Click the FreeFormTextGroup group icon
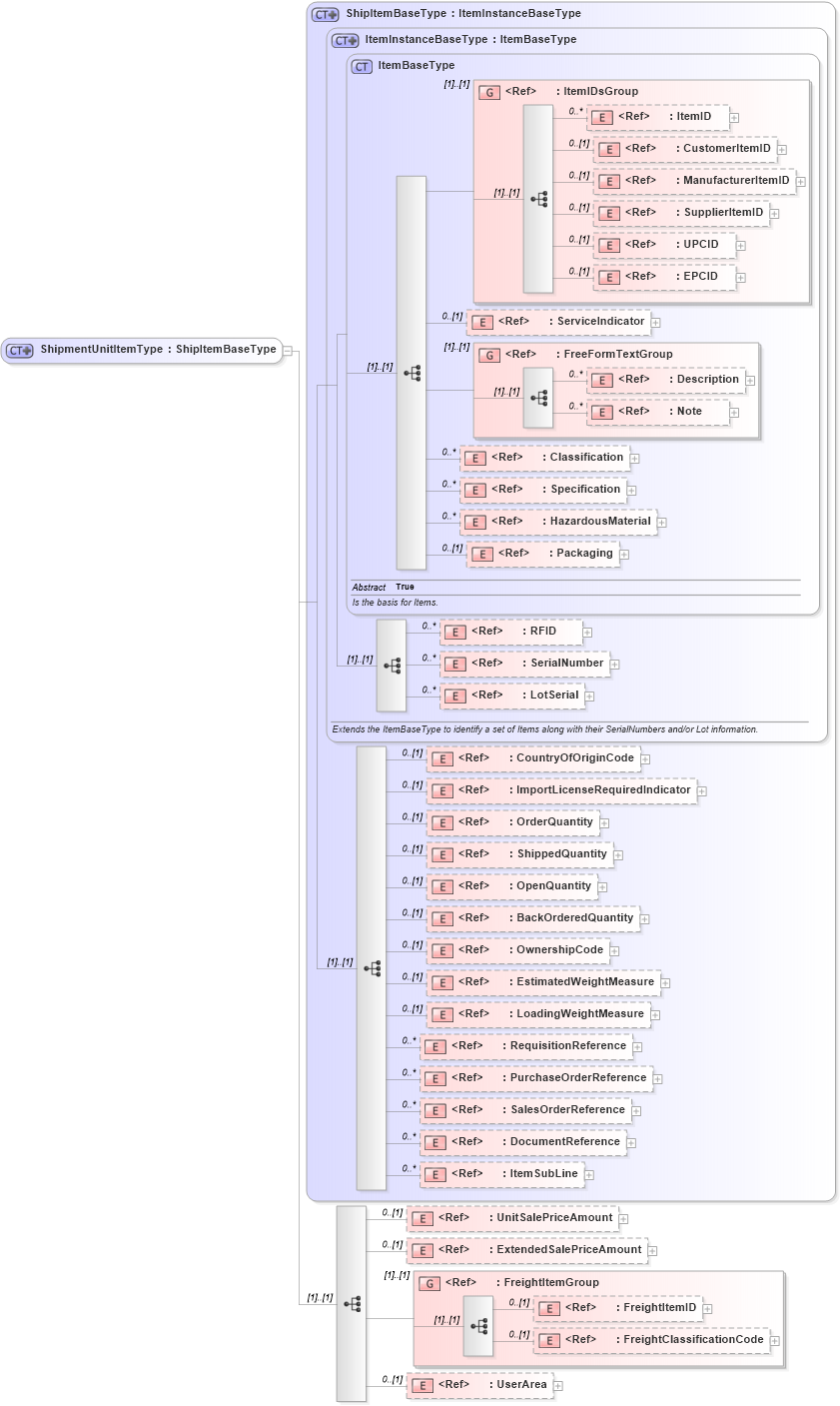 (488, 354)
